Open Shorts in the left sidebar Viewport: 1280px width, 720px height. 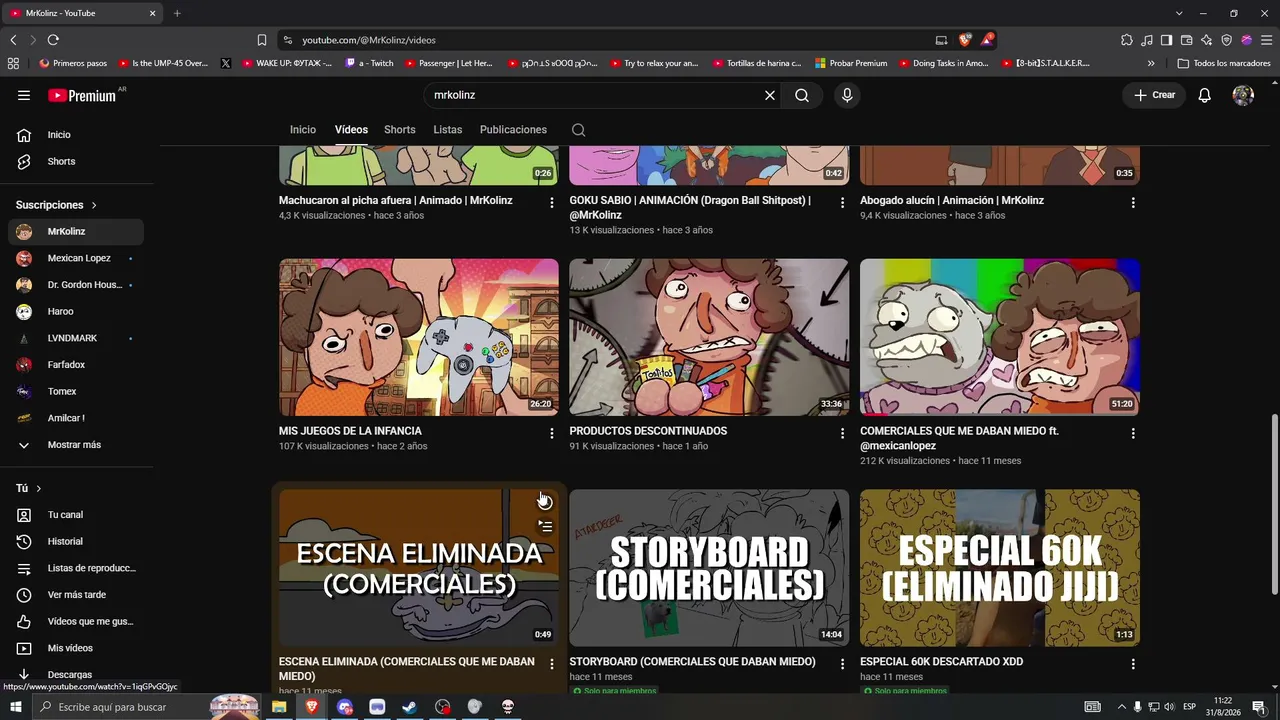[x=76, y=161]
